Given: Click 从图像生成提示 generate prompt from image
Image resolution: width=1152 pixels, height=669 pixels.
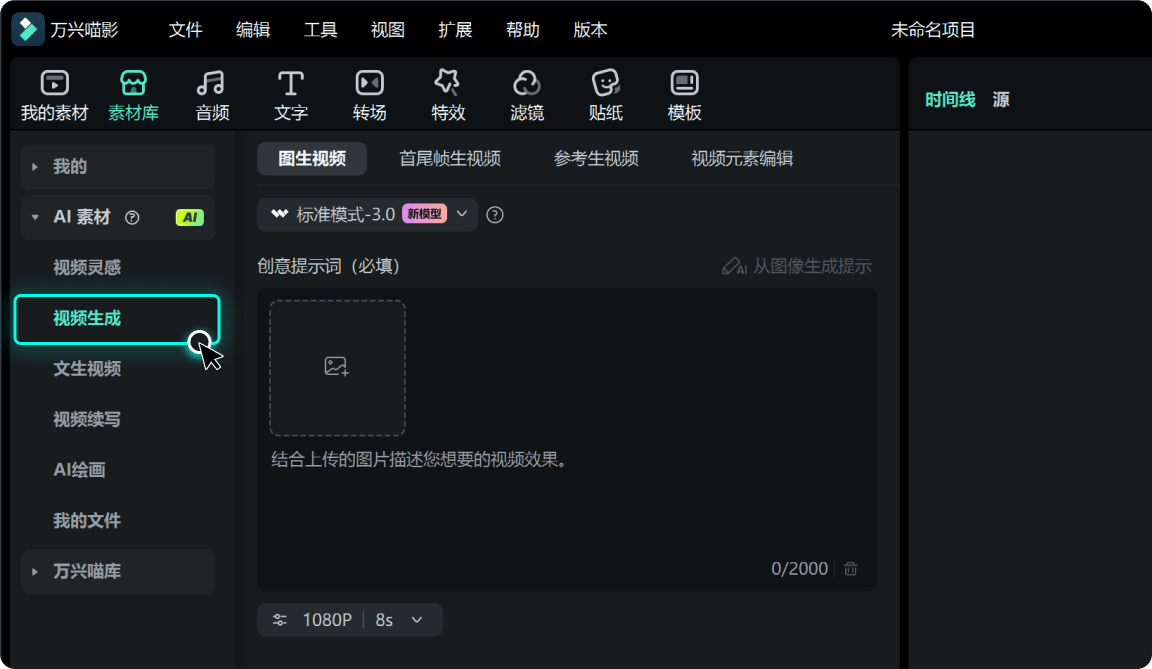Looking at the screenshot, I should coord(796,266).
